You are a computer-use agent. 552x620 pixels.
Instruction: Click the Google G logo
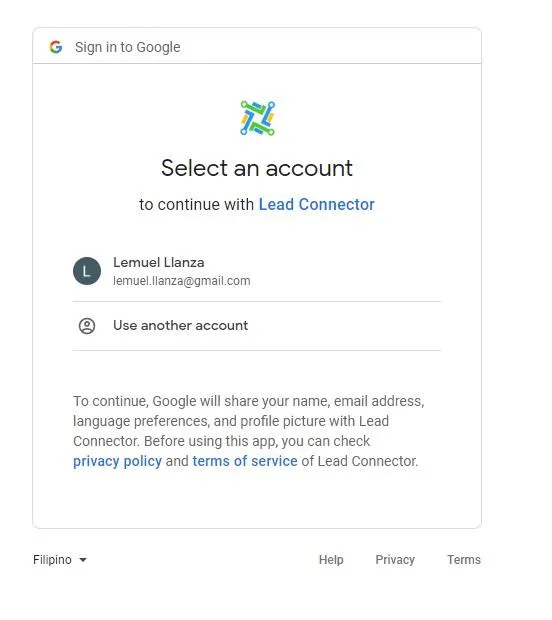[56, 47]
